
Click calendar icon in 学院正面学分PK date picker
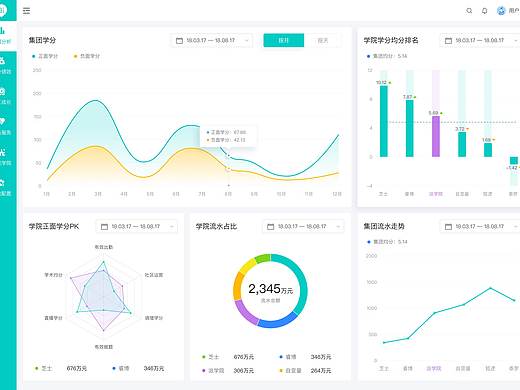[x=104, y=227]
